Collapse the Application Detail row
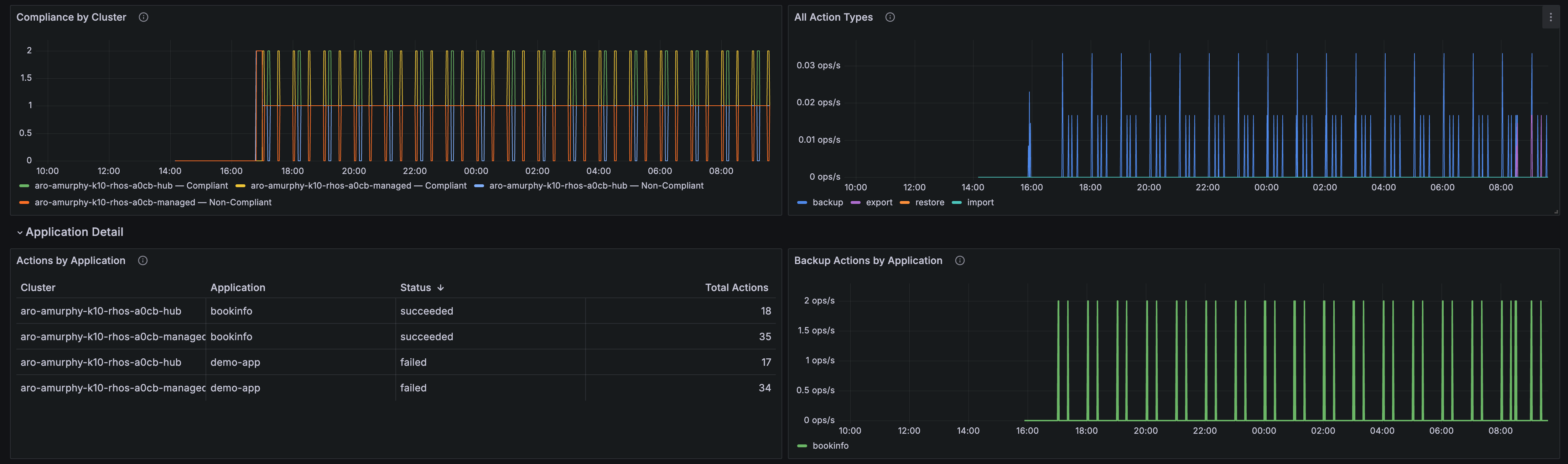This screenshot has height=464, width=1568. click(20, 232)
